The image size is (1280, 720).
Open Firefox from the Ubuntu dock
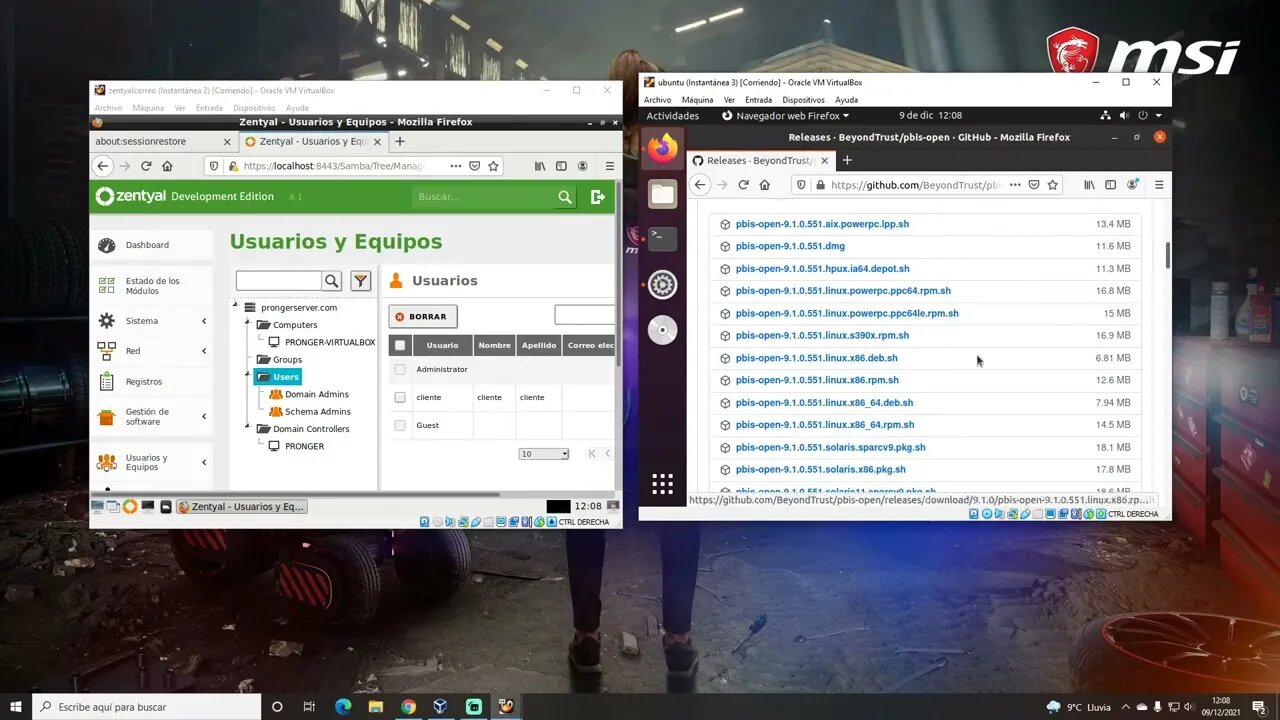662,149
